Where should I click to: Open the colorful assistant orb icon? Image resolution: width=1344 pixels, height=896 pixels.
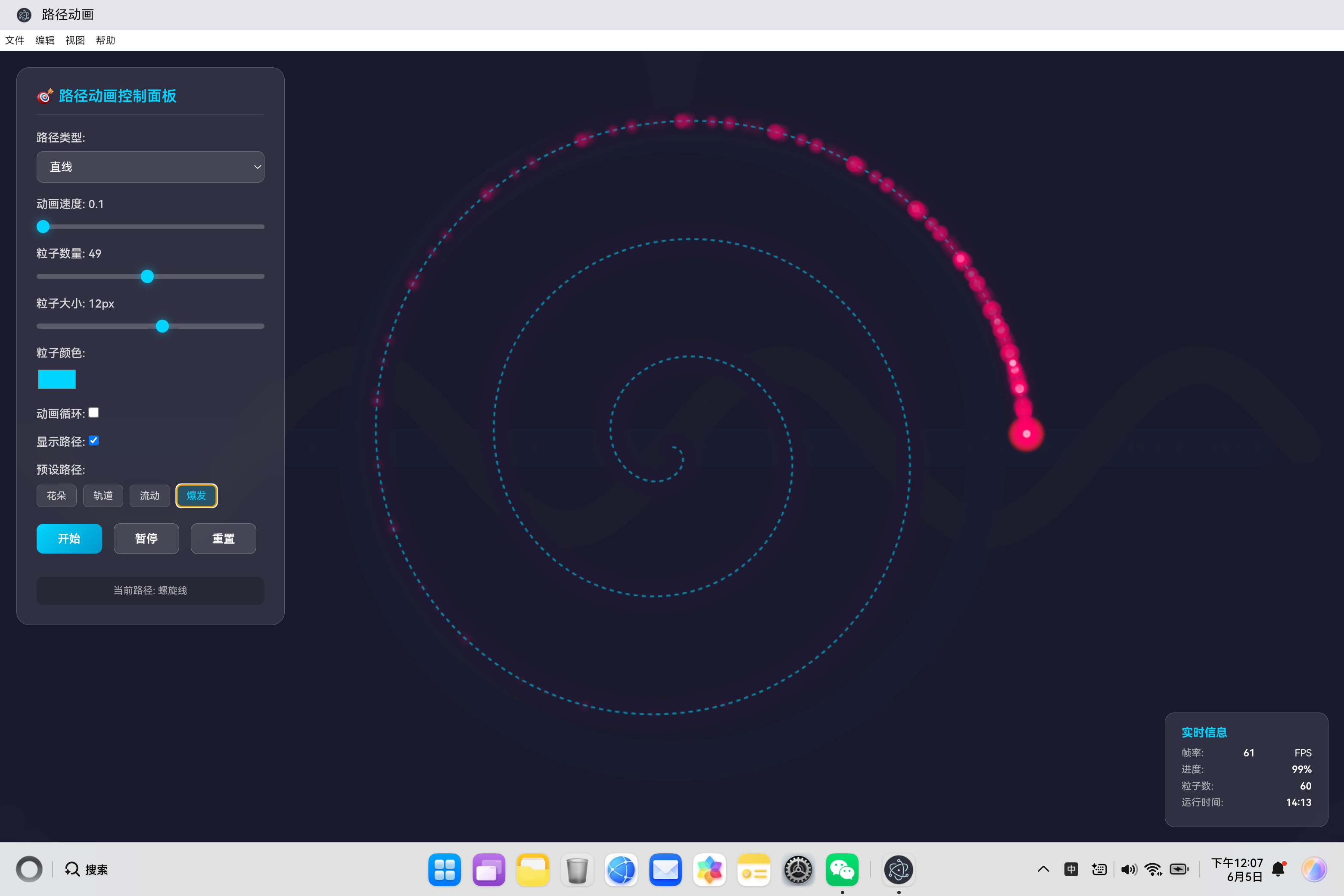(1314, 869)
